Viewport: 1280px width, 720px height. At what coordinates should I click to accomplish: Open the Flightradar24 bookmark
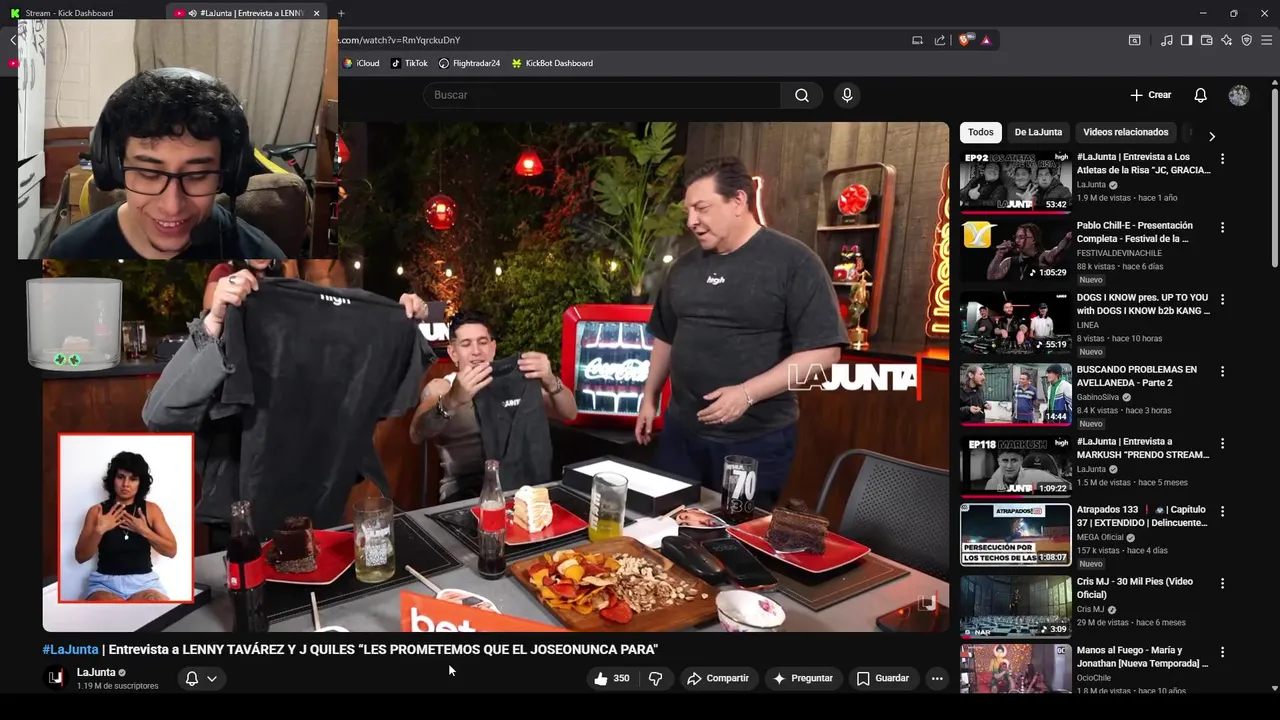click(x=469, y=63)
